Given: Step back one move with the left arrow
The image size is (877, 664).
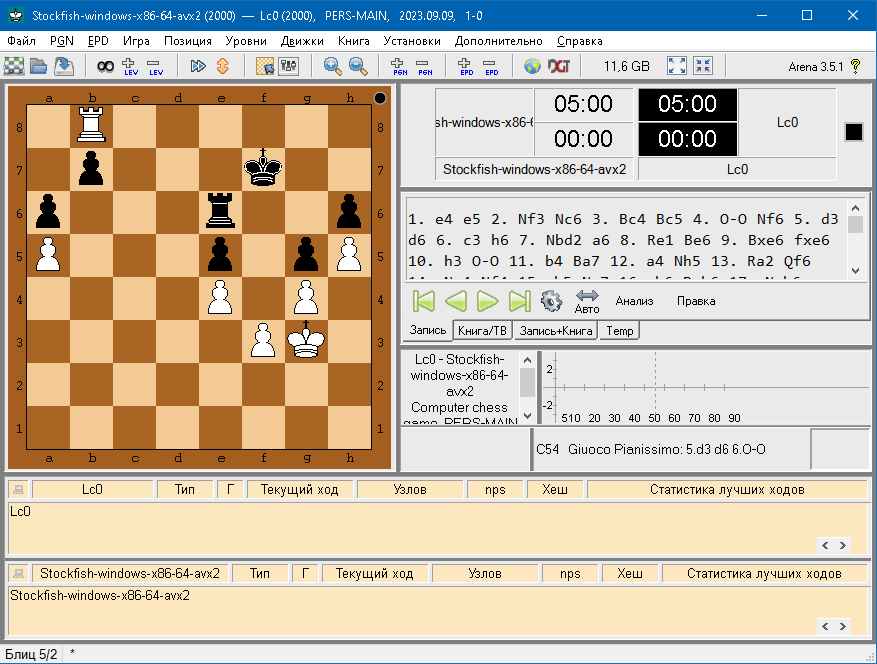Looking at the screenshot, I should (x=456, y=301).
